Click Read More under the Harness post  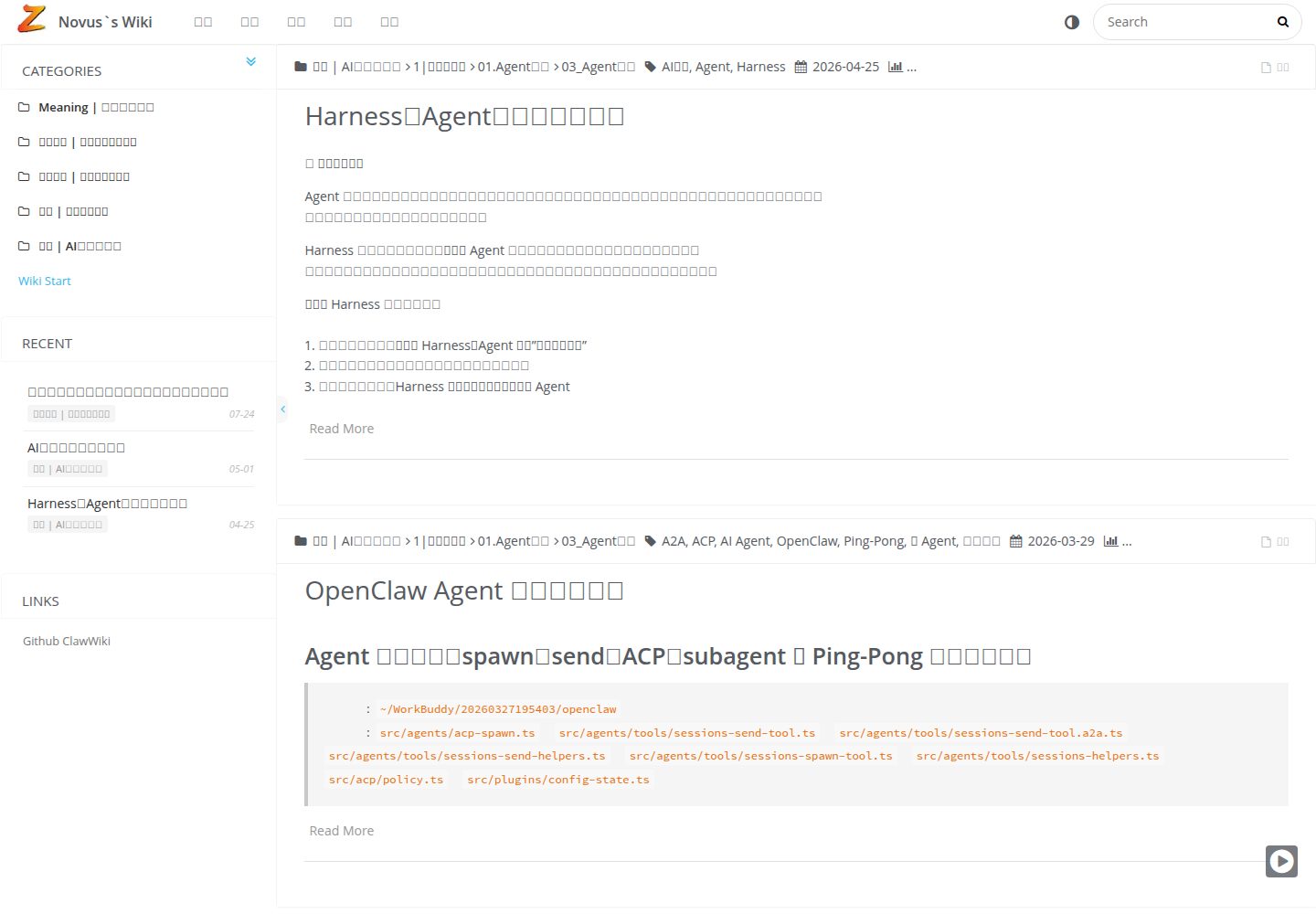342,429
